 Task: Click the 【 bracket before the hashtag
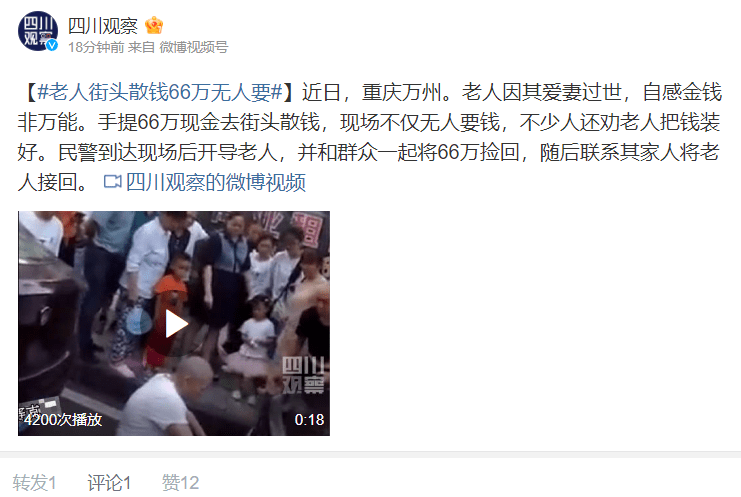pyautogui.click(x=29, y=92)
